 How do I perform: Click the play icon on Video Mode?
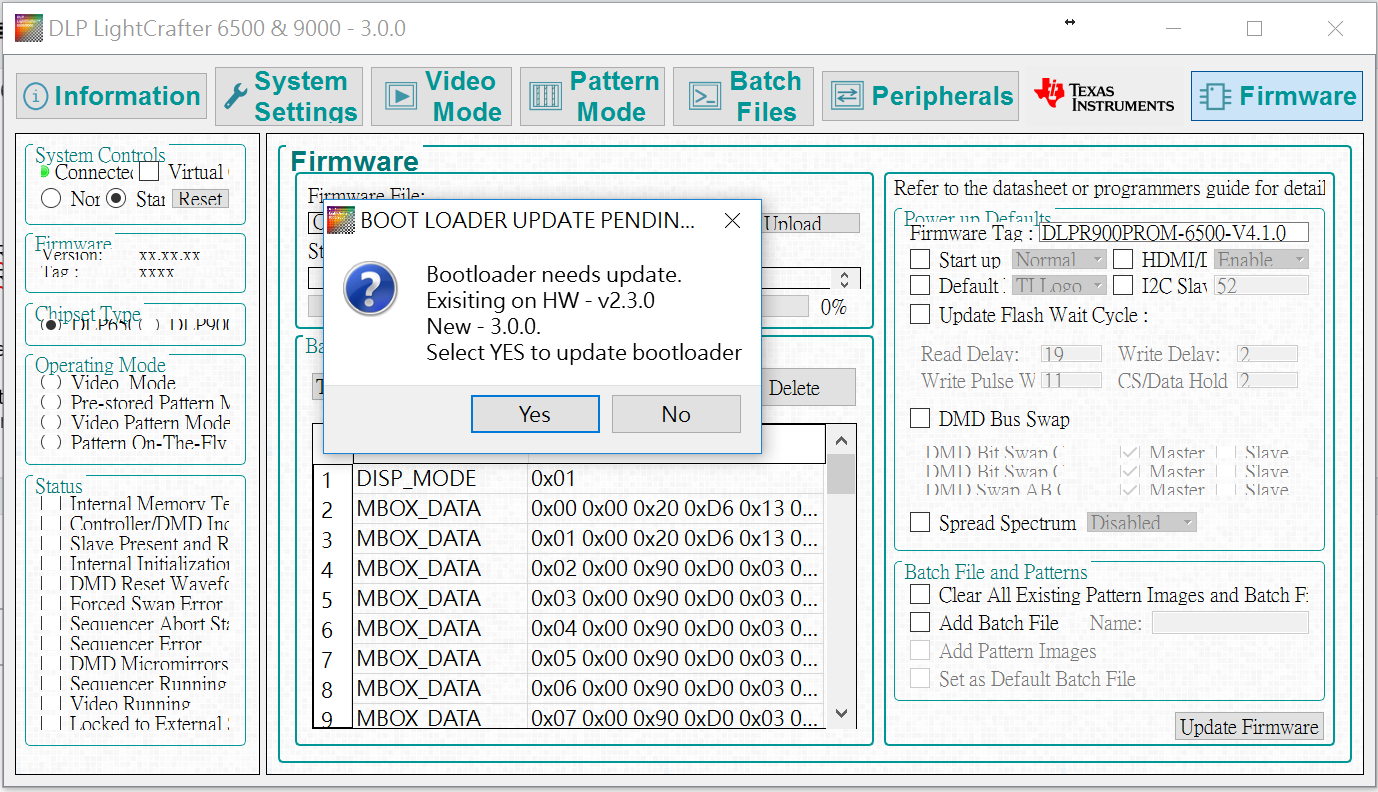(x=401, y=97)
